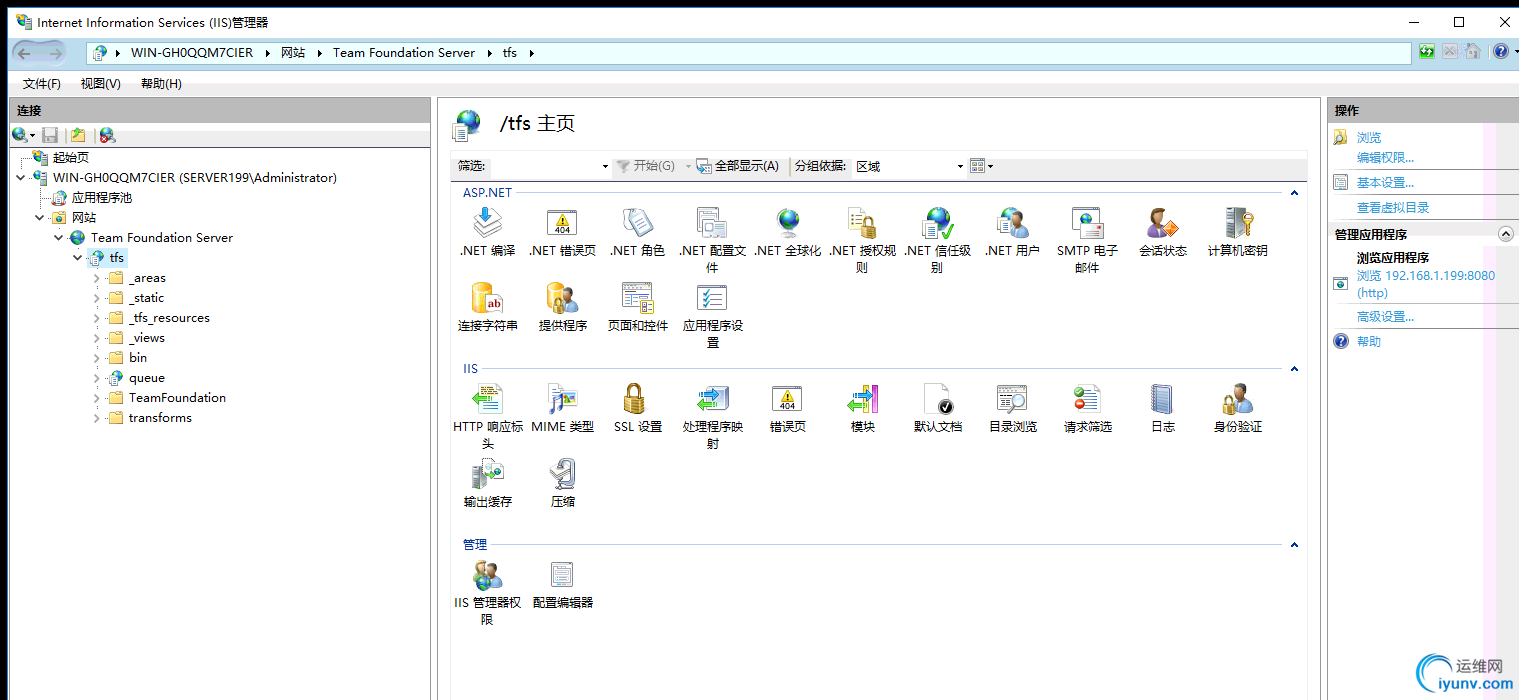Viewport: 1519px width, 700px height.
Task: Select 应用程序池 in the connections tree
Action: [102, 198]
